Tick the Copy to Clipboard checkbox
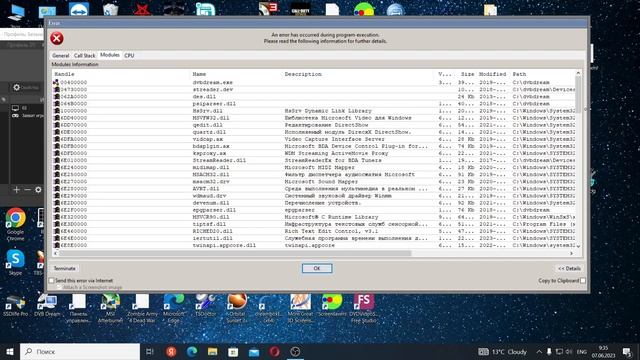 tap(583, 280)
